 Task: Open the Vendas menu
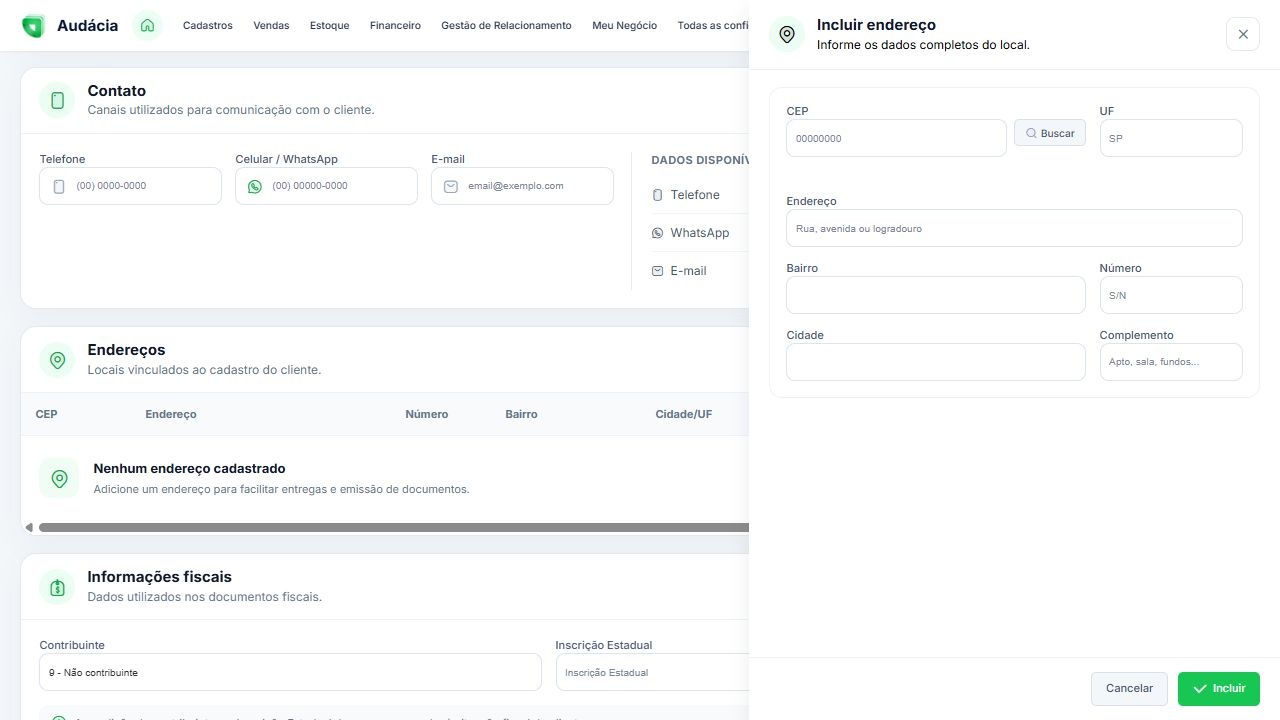point(271,26)
